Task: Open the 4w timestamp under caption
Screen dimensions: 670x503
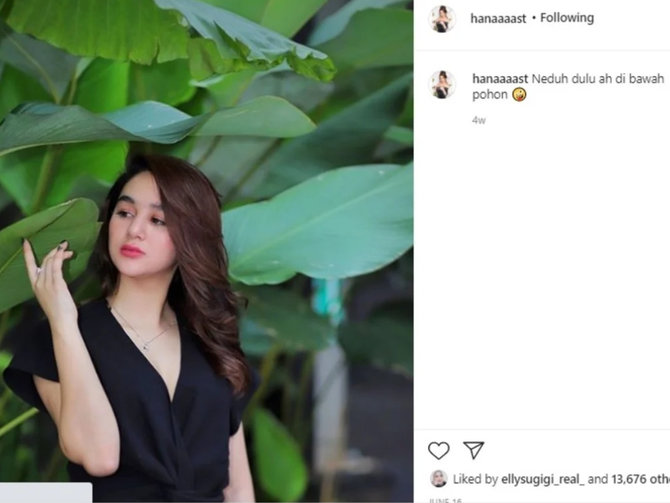Action: [479, 121]
